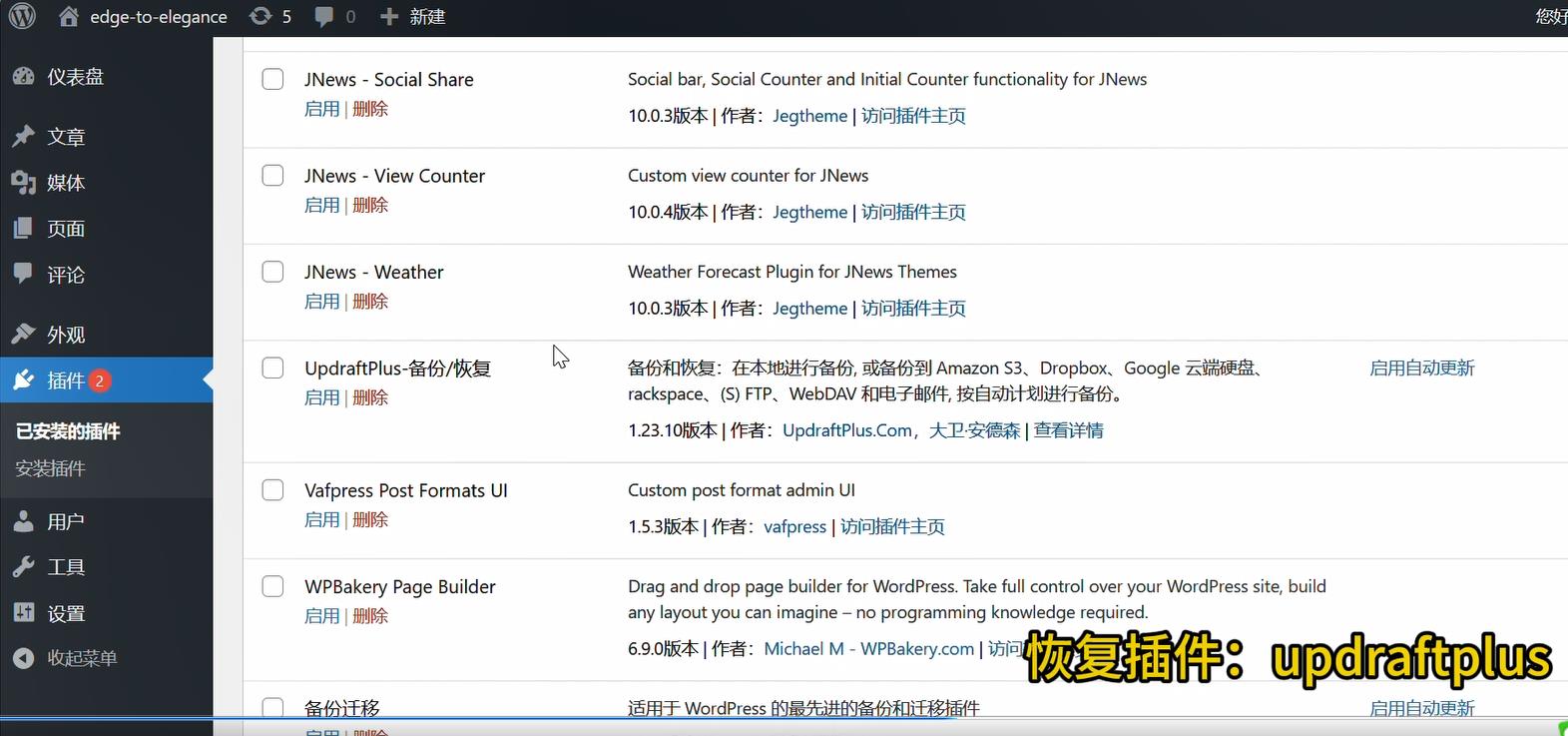The height and width of the screenshot is (736, 1568).
Task: Open the updates icon showing 5
Action: click(x=261, y=17)
